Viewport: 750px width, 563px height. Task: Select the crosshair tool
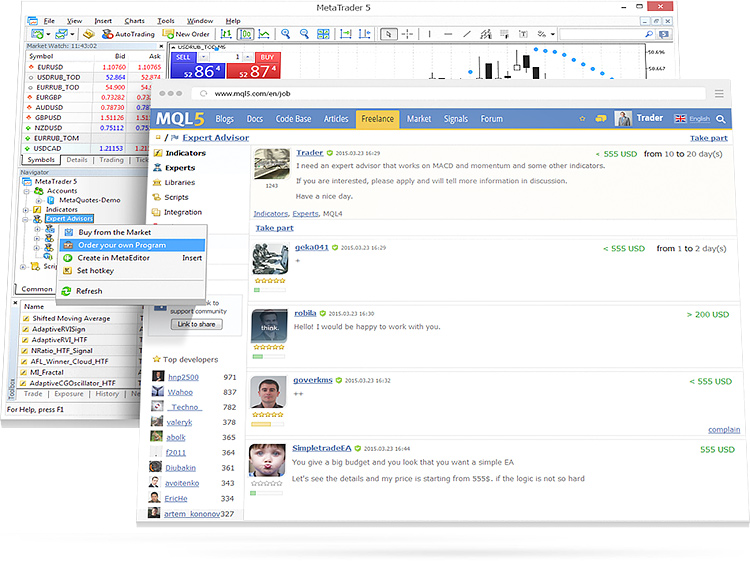(408, 34)
